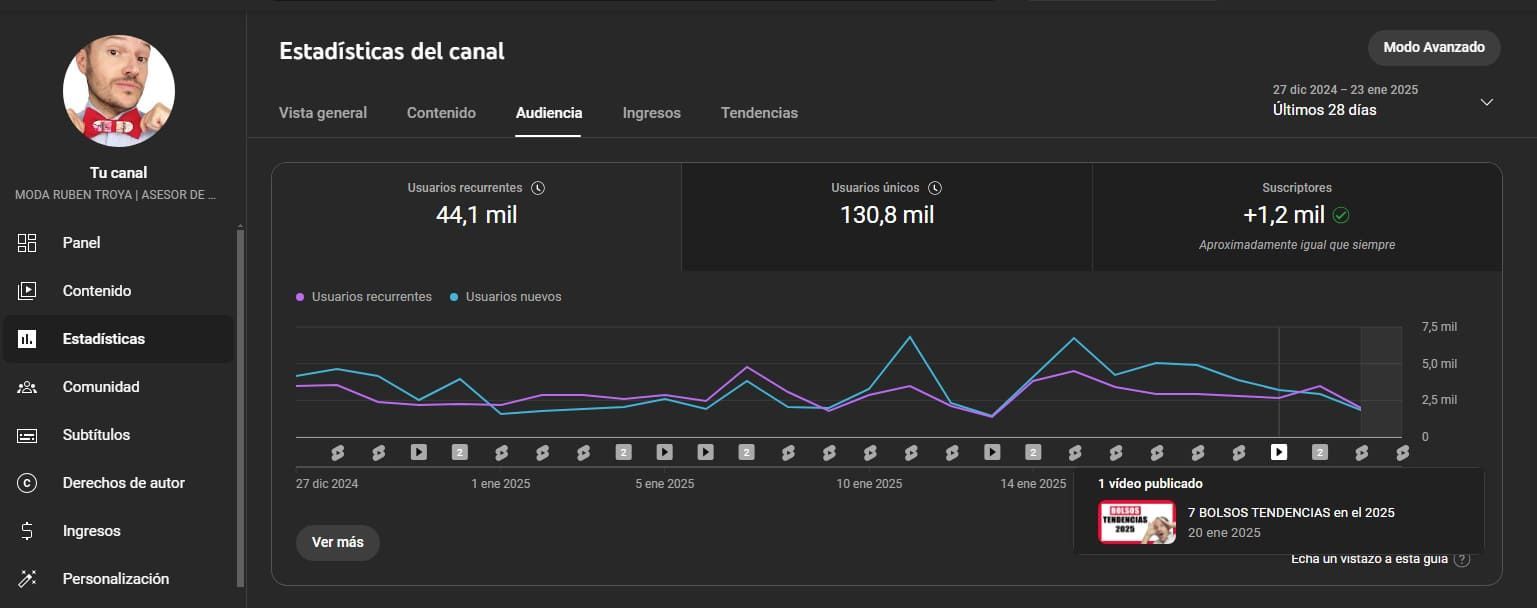Image resolution: width=1537 pixels, height=608 pixels.
Task: Open the Panel dashboard icon
Action: tap(27, 243)
